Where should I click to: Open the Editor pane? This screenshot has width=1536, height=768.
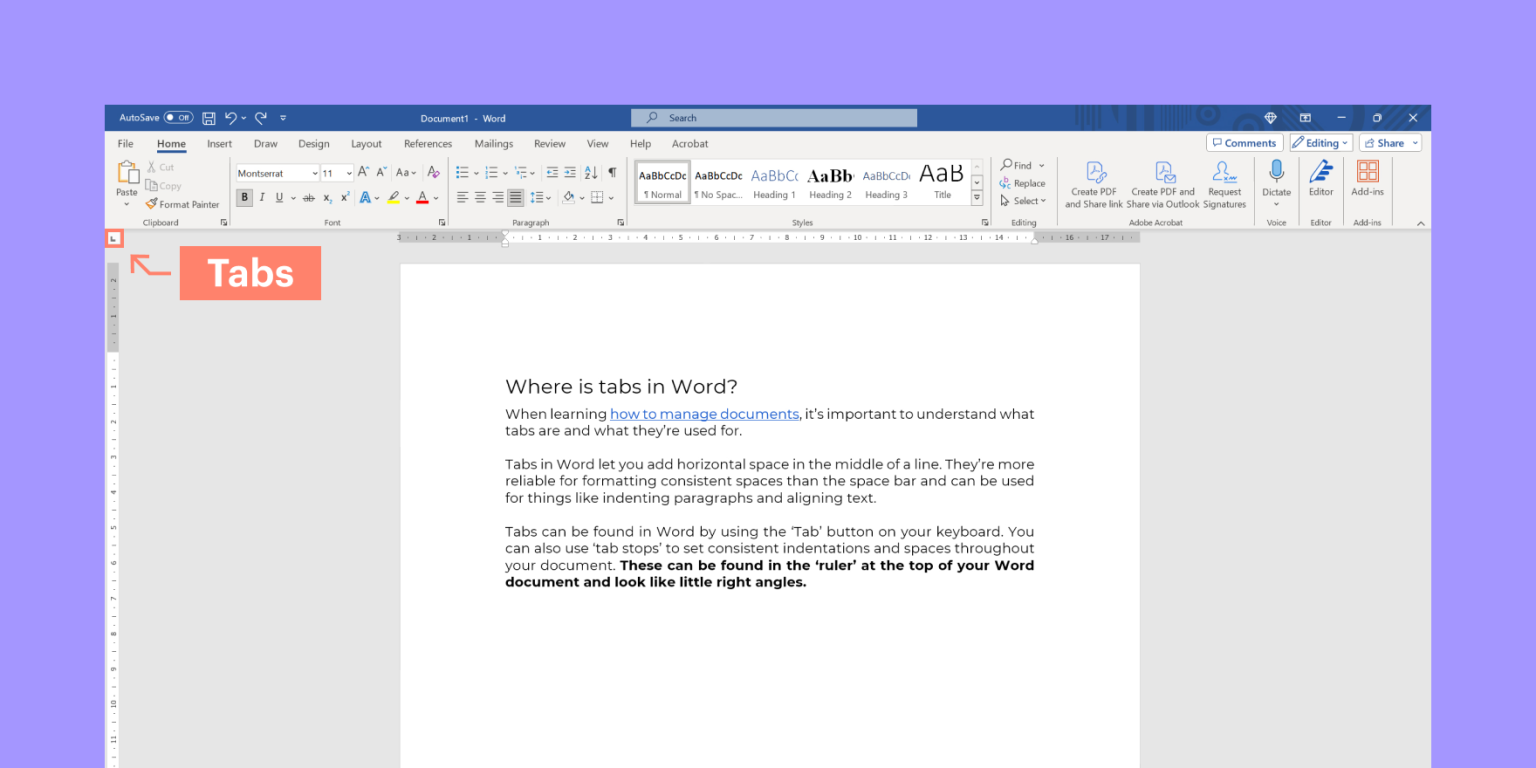[x=1320, y=180]
